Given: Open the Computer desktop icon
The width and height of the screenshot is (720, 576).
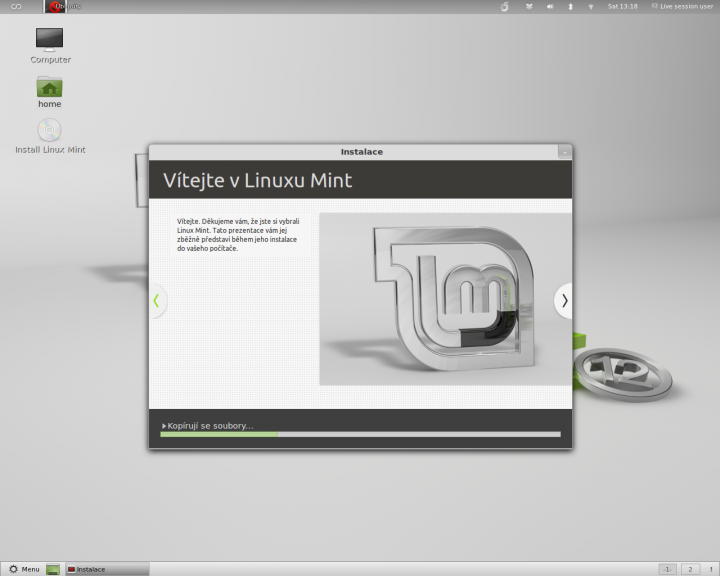Looking at the screenshot, I should pos(50,45).
